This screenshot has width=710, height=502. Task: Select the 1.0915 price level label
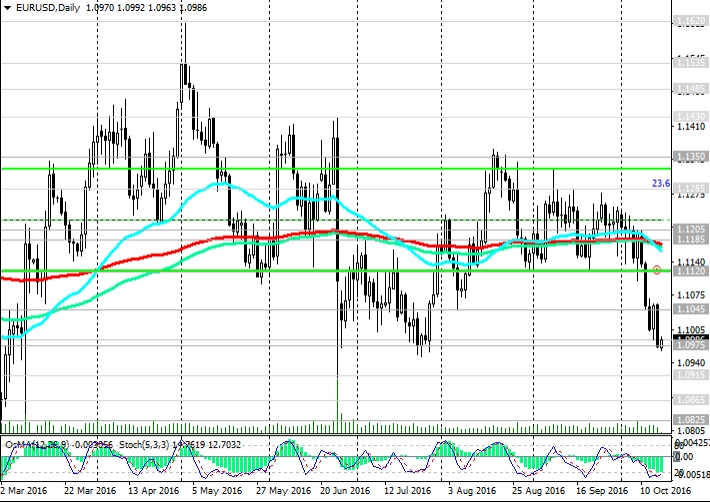pos(690,375)
